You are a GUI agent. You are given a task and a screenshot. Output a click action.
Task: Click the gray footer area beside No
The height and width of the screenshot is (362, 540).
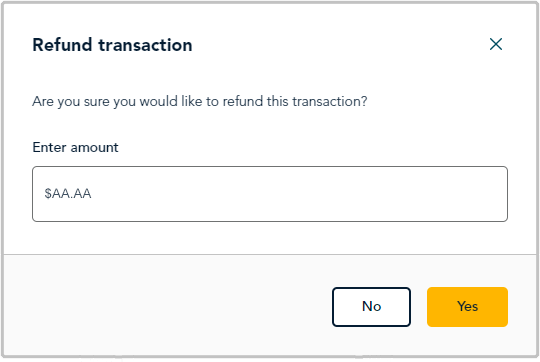pos(167,306)
